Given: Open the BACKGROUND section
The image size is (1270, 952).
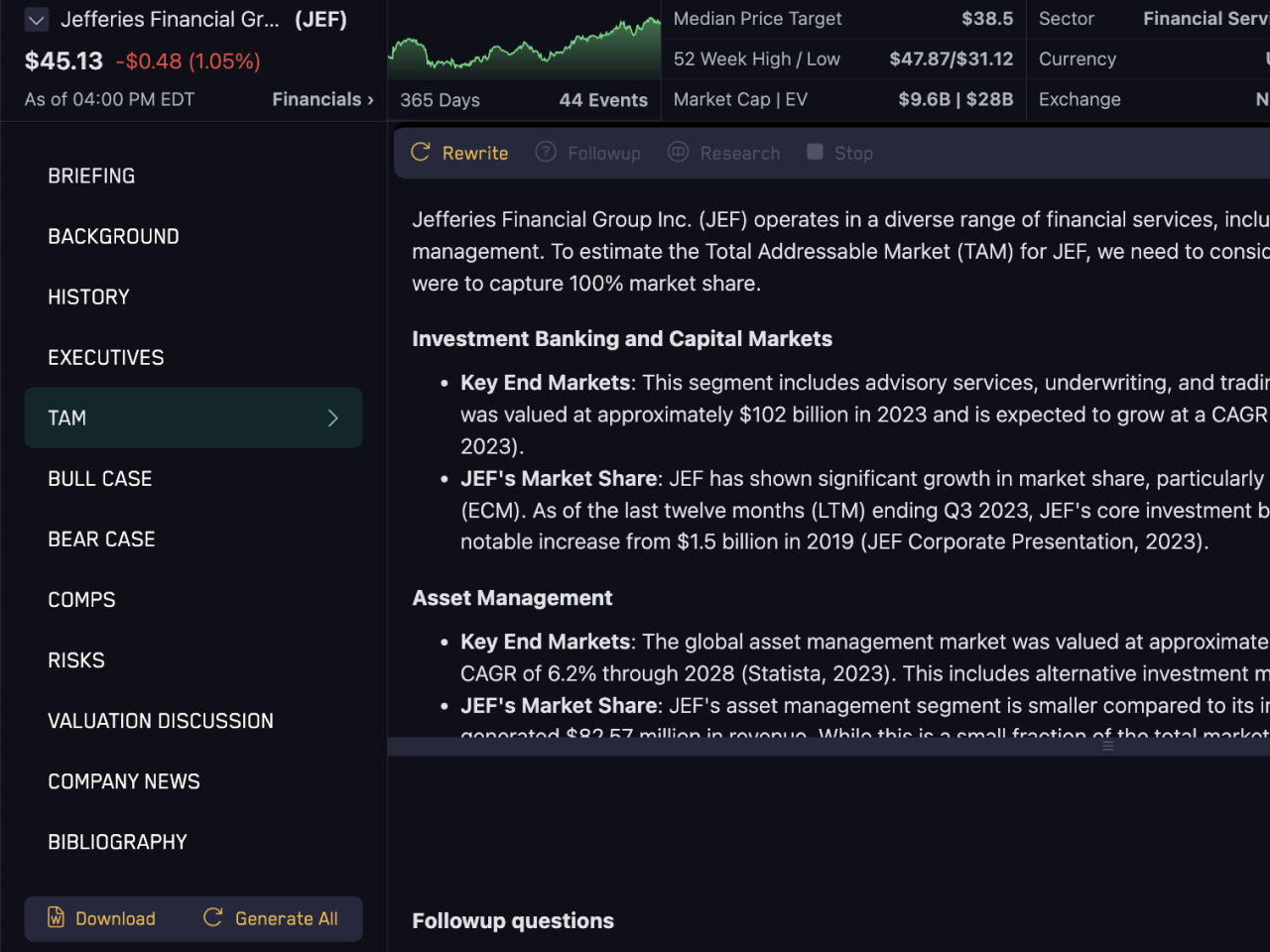Looking at the screenshot, I should 193,236.
